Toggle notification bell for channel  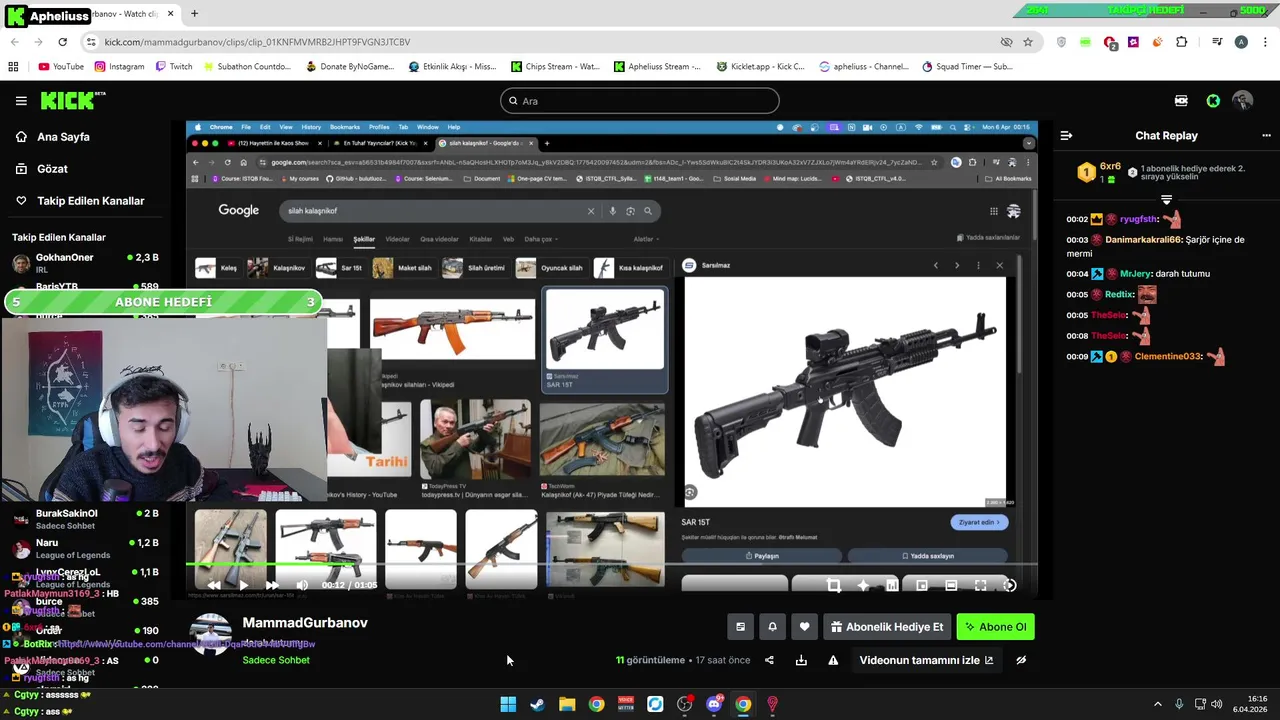click(x=772, y=627)
